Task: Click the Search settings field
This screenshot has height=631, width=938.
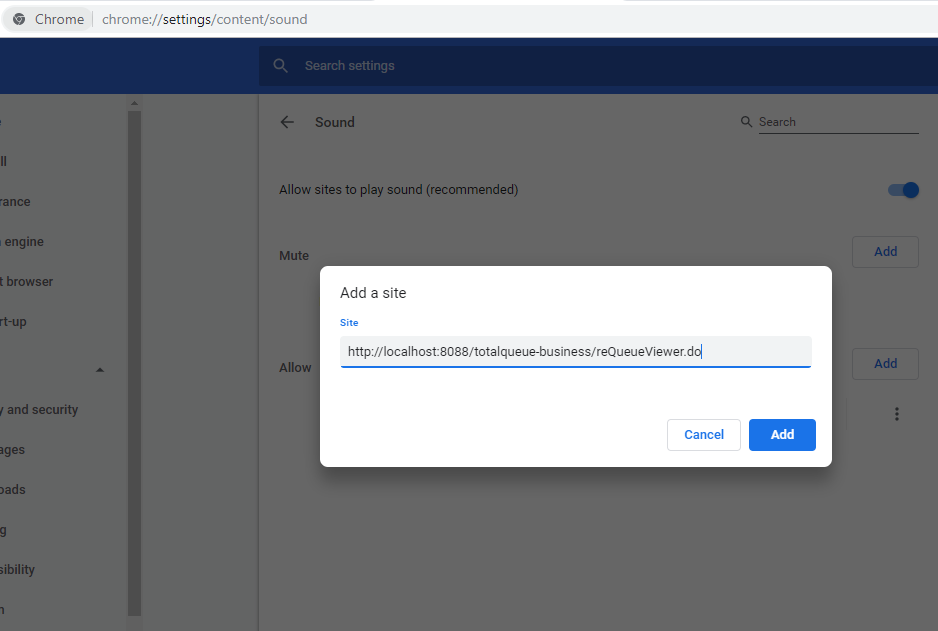Action: click(598, 66)
